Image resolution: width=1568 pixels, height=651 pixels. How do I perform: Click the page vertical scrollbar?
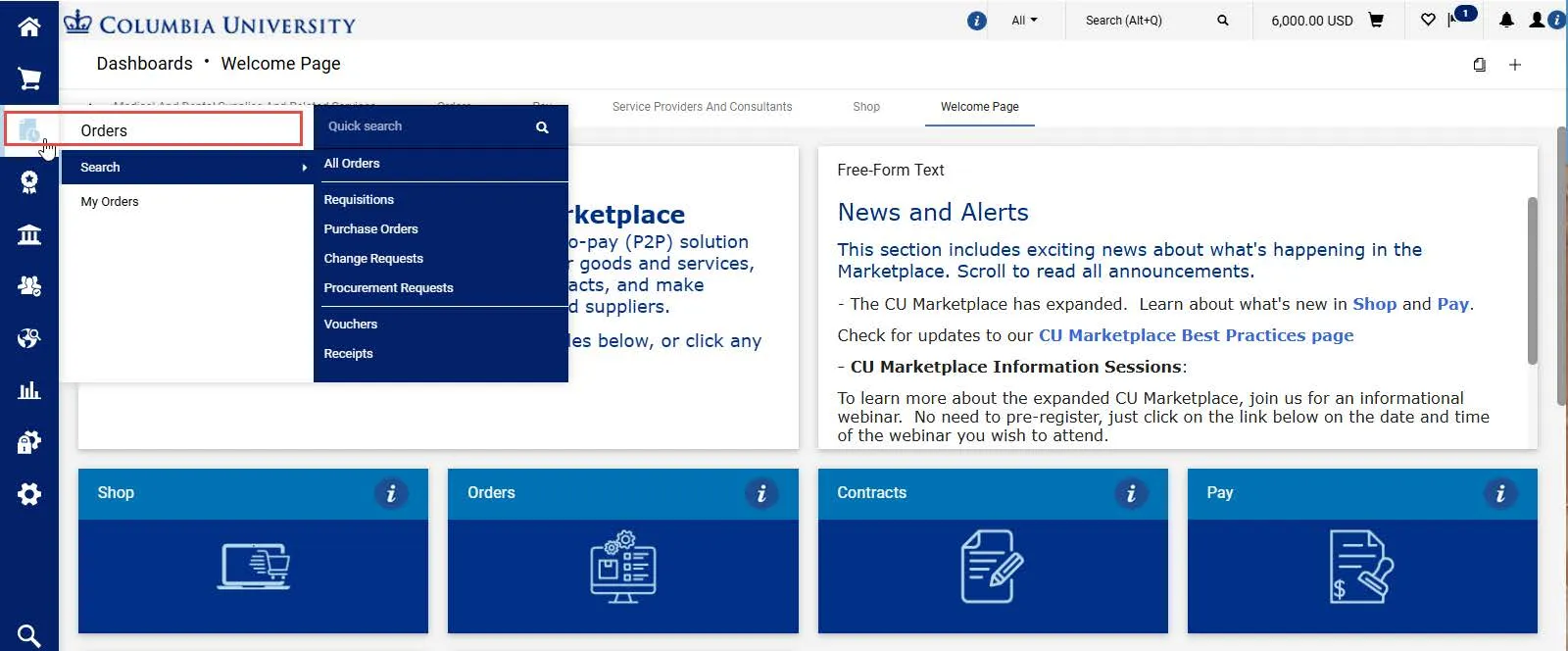[x=1562, y=265]
